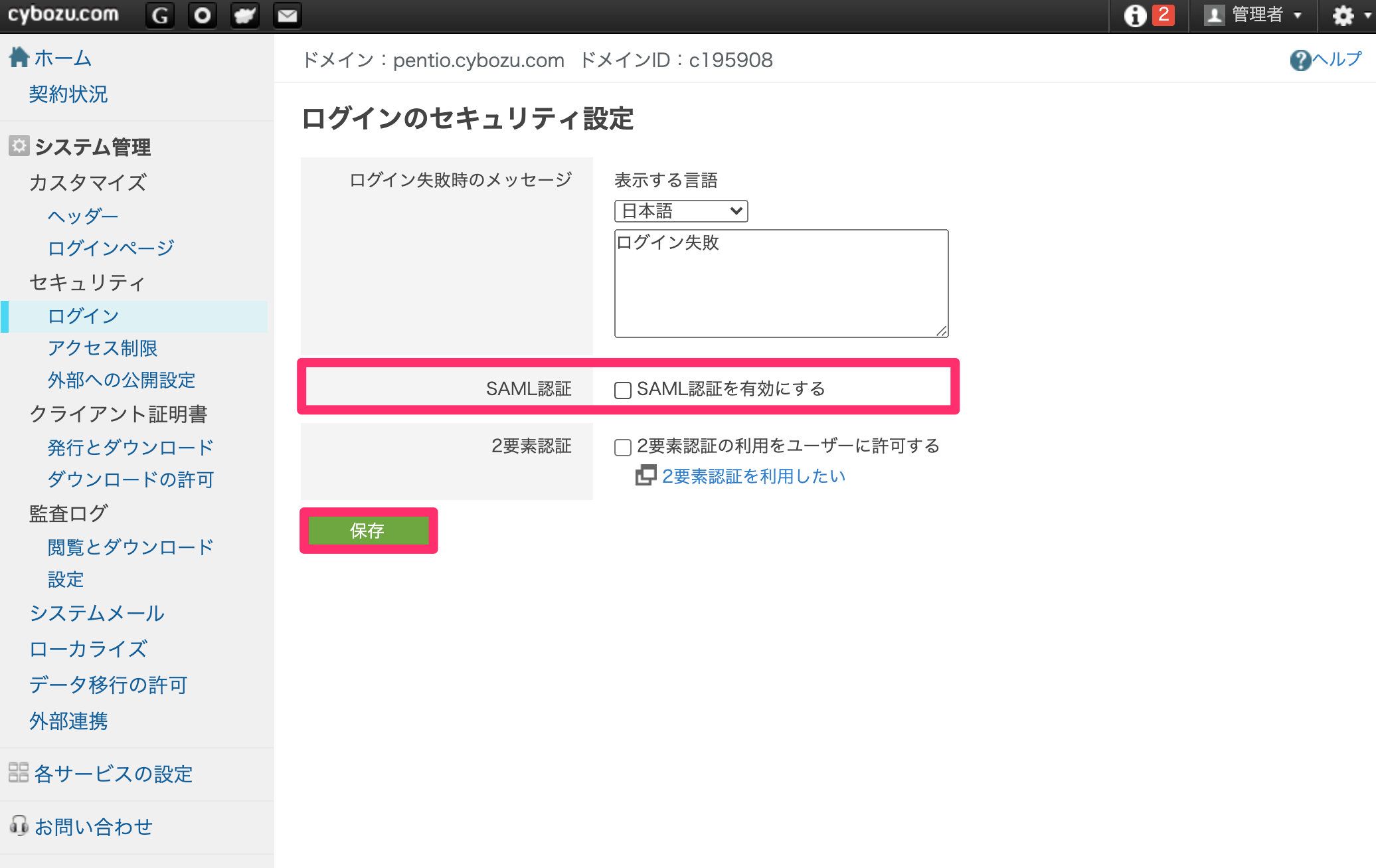Viewport: 1376px width, 868px height.
Task: Open 設定 under 監査ログ
Action: pos(66,579)
